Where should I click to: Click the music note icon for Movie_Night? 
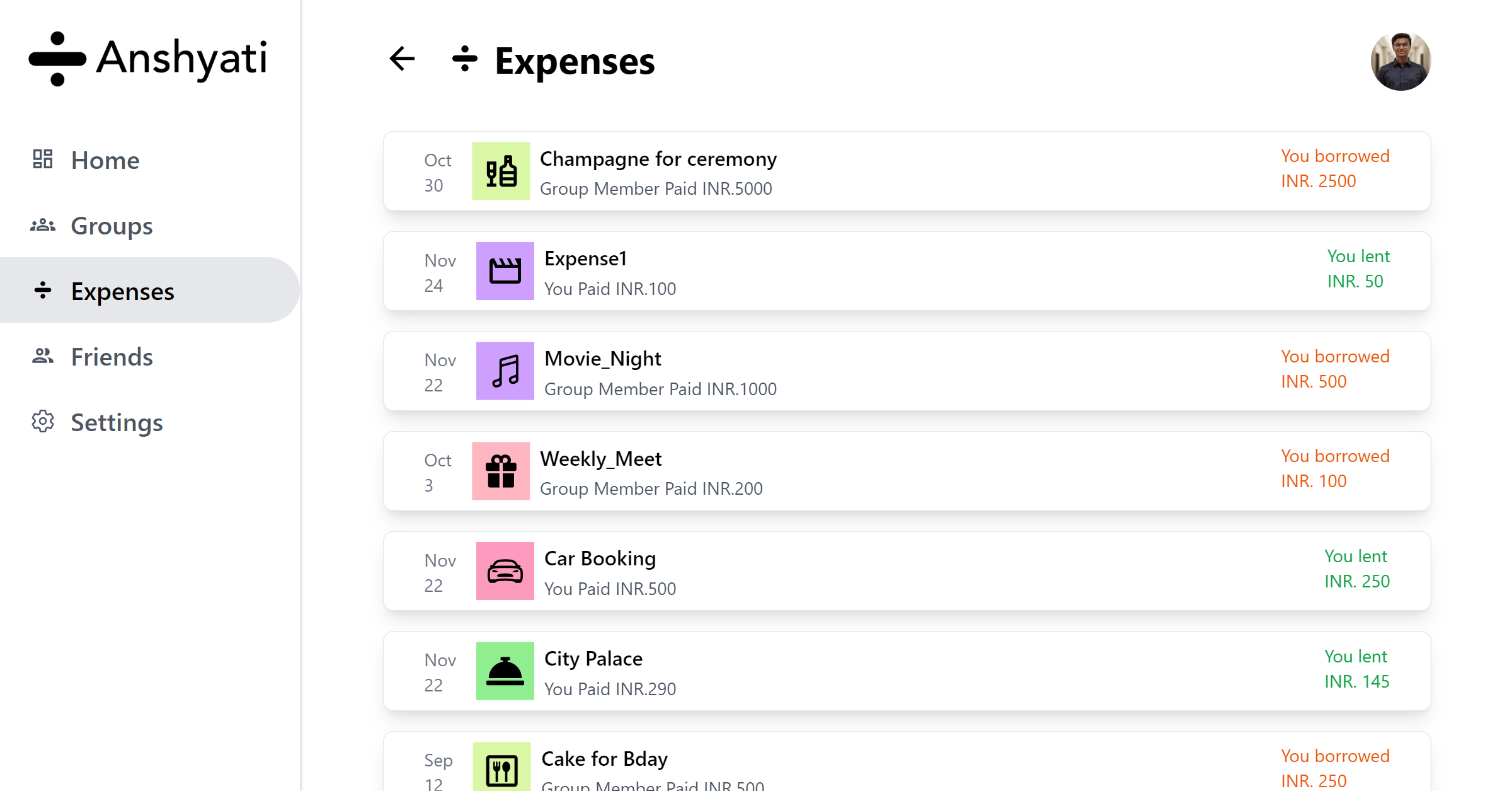[505, 371]
